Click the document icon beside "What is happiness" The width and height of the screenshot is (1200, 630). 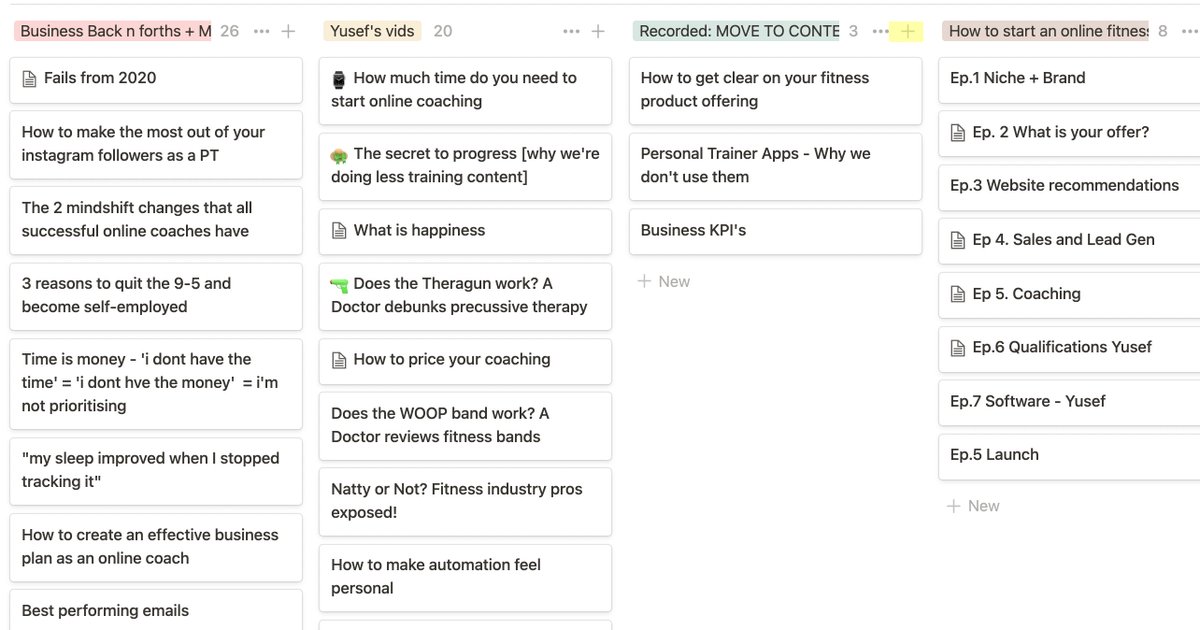pos(339,231)
